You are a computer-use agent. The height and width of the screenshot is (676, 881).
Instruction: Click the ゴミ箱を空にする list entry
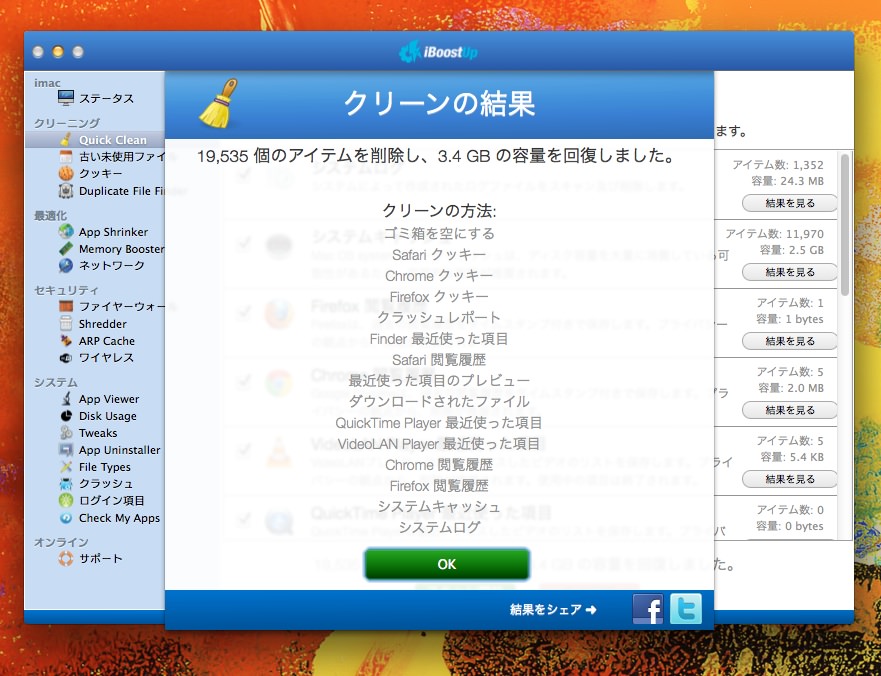[439, 233]
